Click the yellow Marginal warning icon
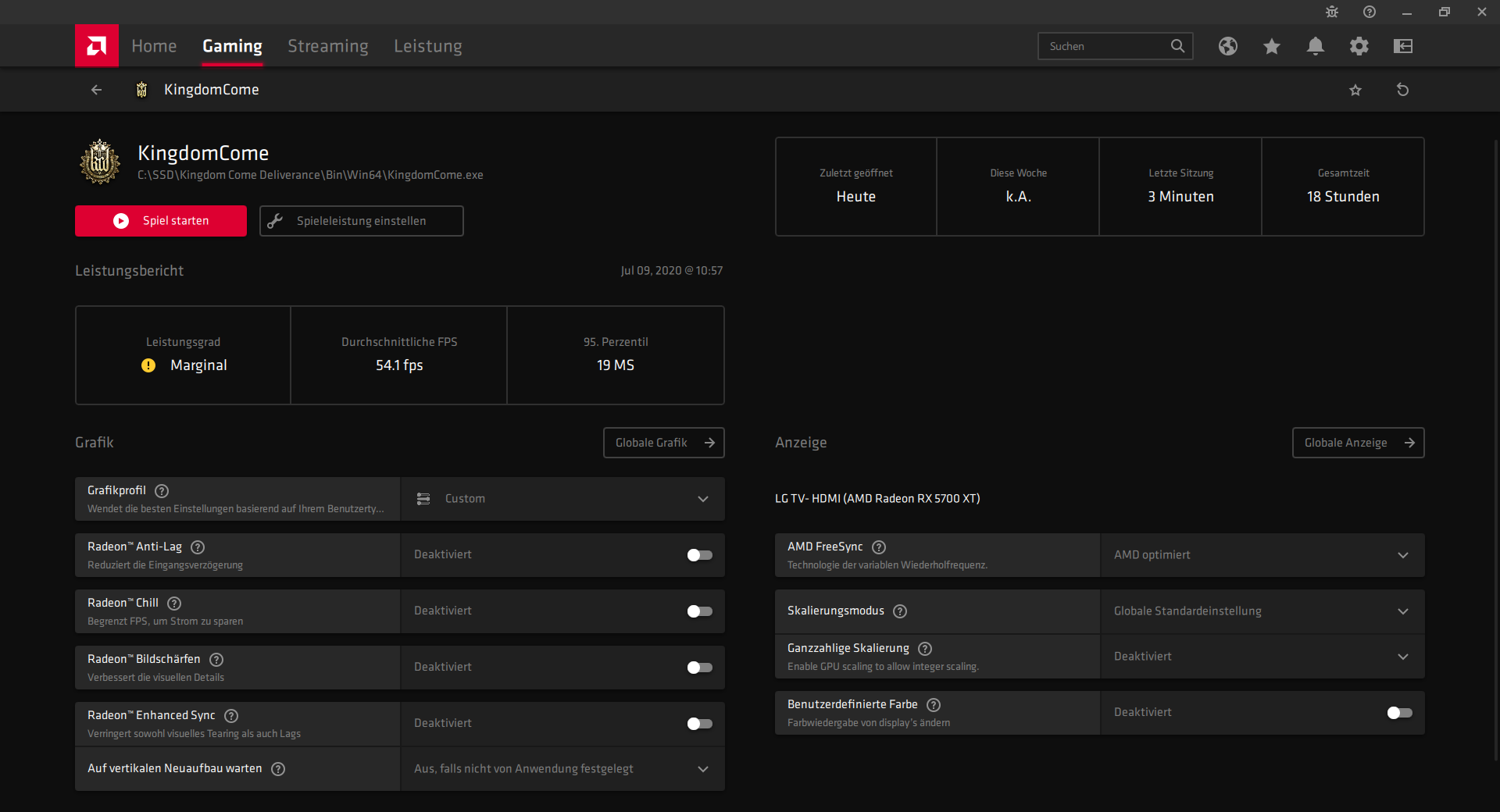Screen dimensions: 1500x812 tap(148, 365)
